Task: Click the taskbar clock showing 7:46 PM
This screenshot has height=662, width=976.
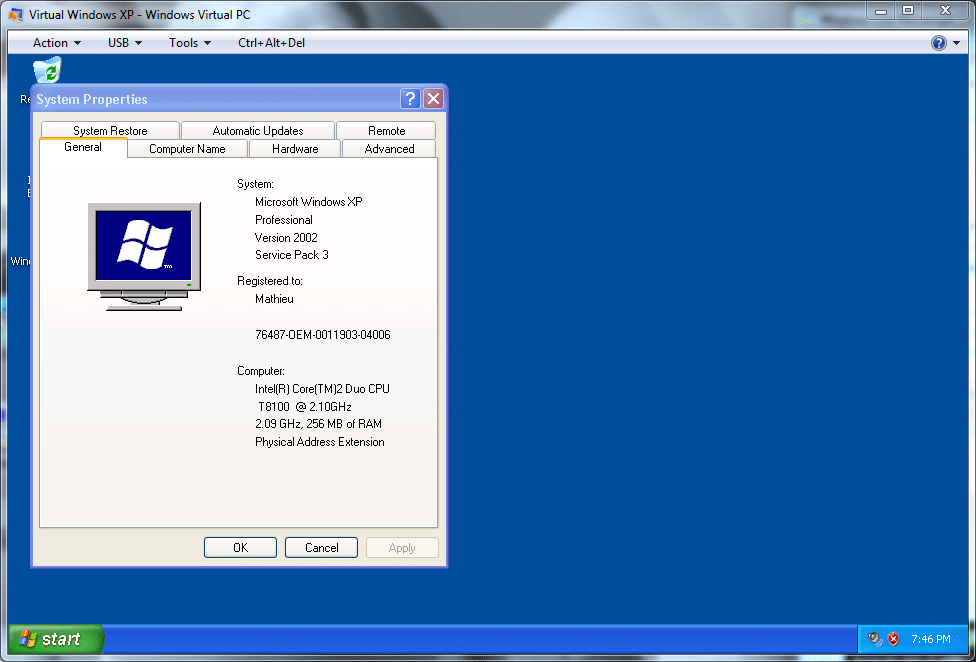Action: 930,639
